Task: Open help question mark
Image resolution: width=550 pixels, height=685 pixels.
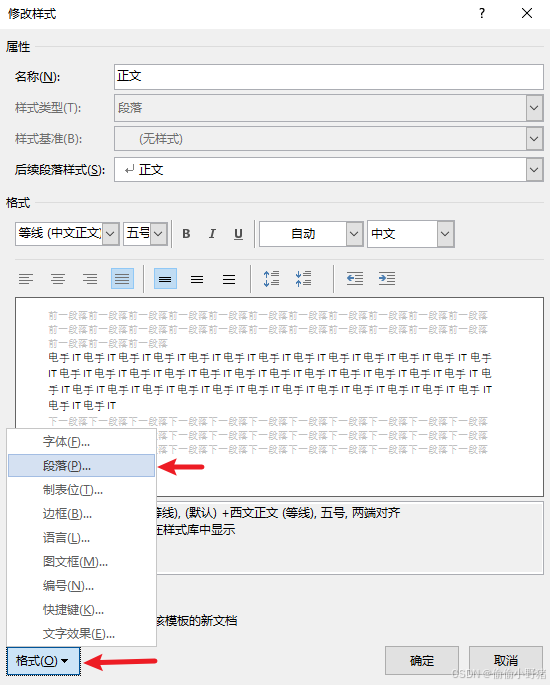Action: tap(482, 13)
